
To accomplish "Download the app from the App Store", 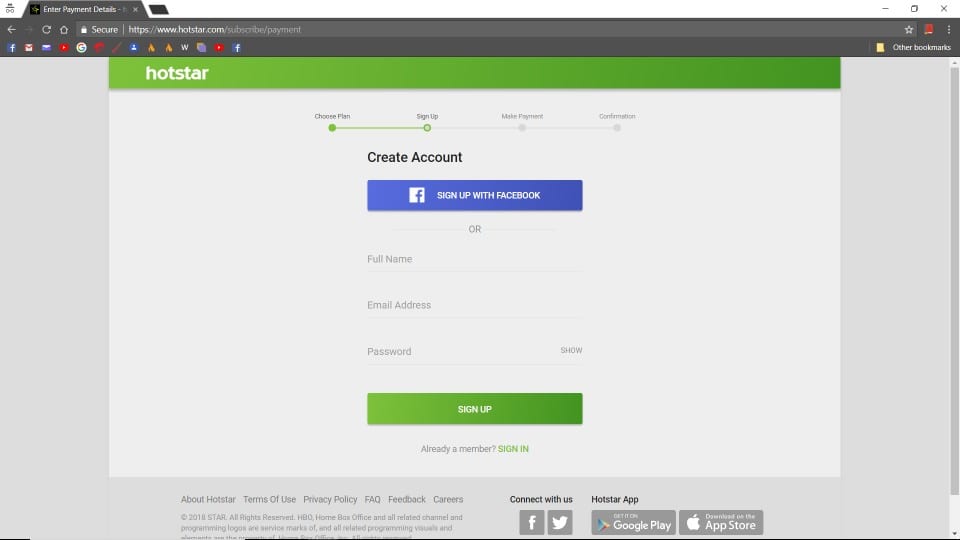I will 721,522.
